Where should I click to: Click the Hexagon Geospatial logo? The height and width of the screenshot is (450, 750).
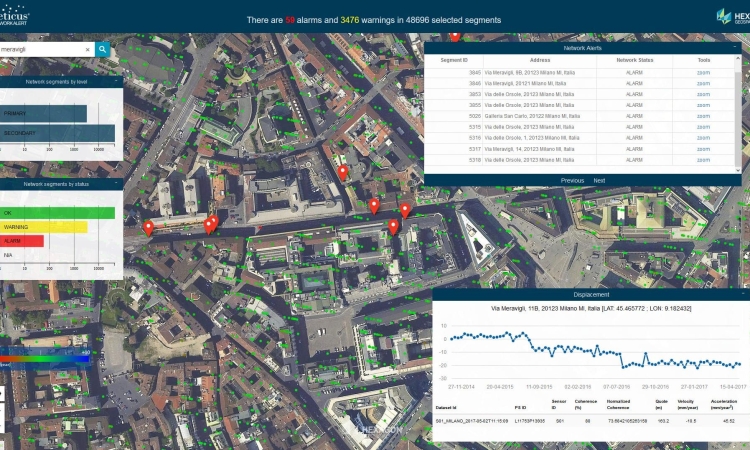pos(733,17)
